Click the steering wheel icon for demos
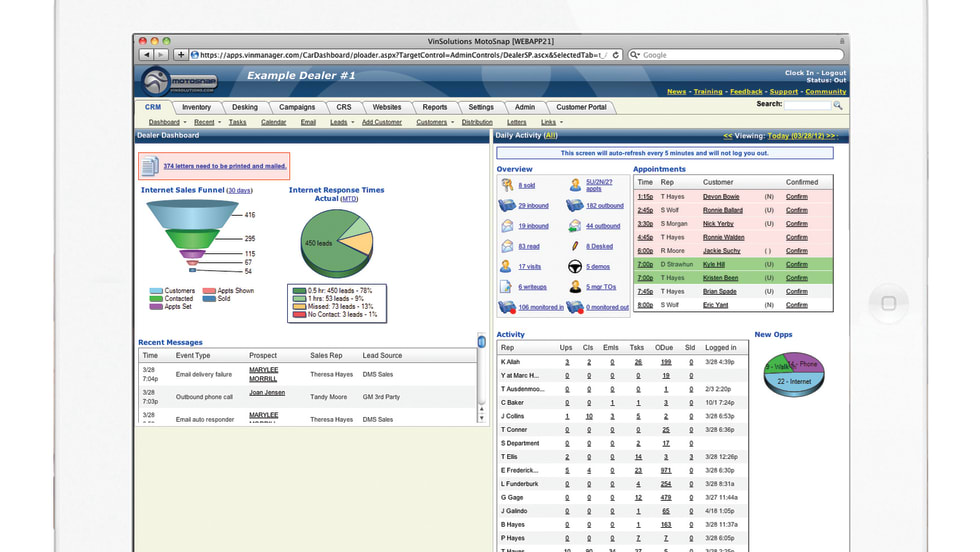The height and width of the screenshot is (552, 980). 575,267
